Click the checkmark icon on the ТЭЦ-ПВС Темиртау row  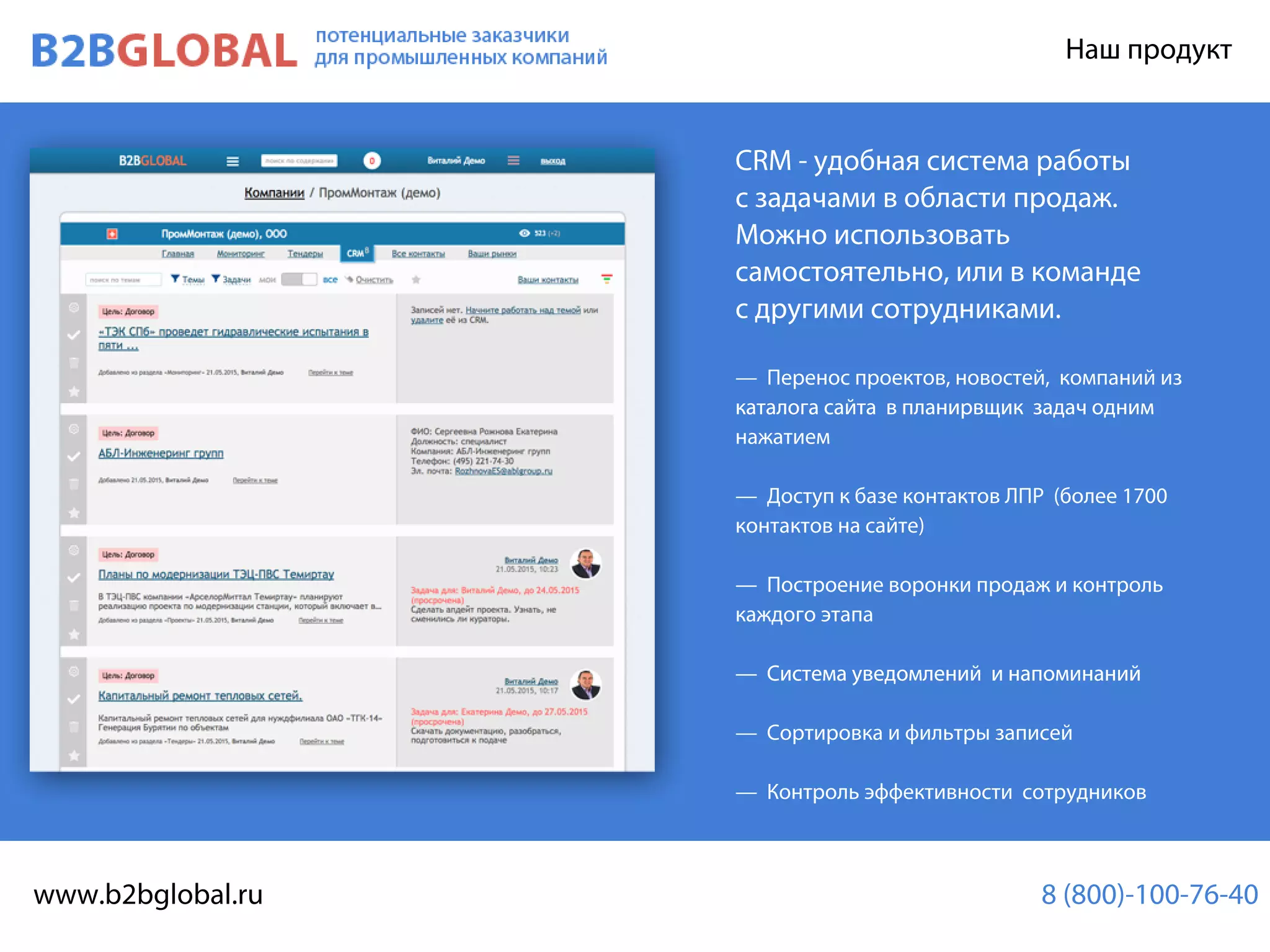(x=74, y=578)
